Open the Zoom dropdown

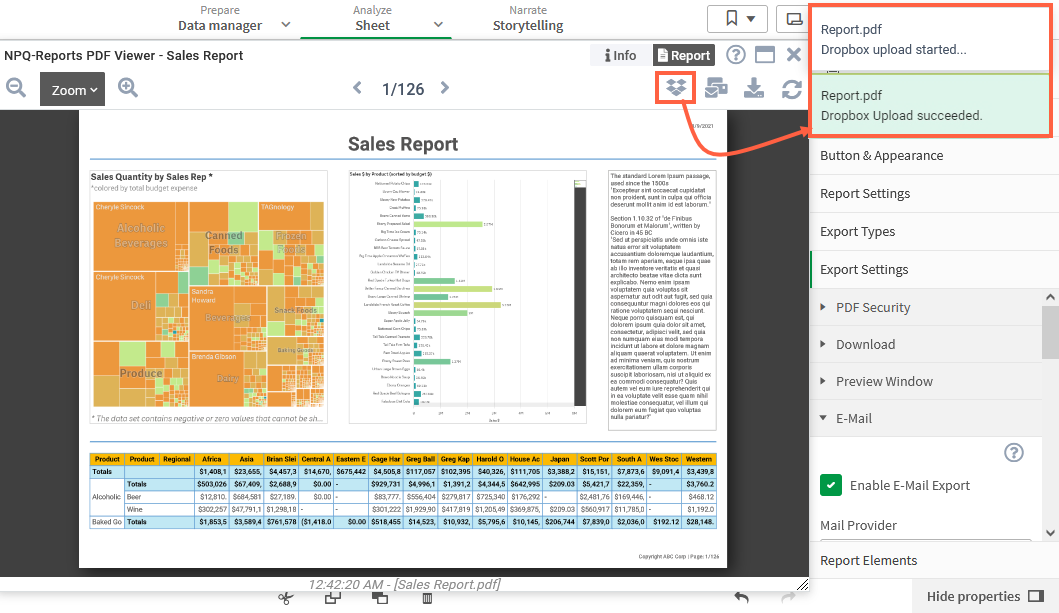pyautogui.click(x=72, y=89)
